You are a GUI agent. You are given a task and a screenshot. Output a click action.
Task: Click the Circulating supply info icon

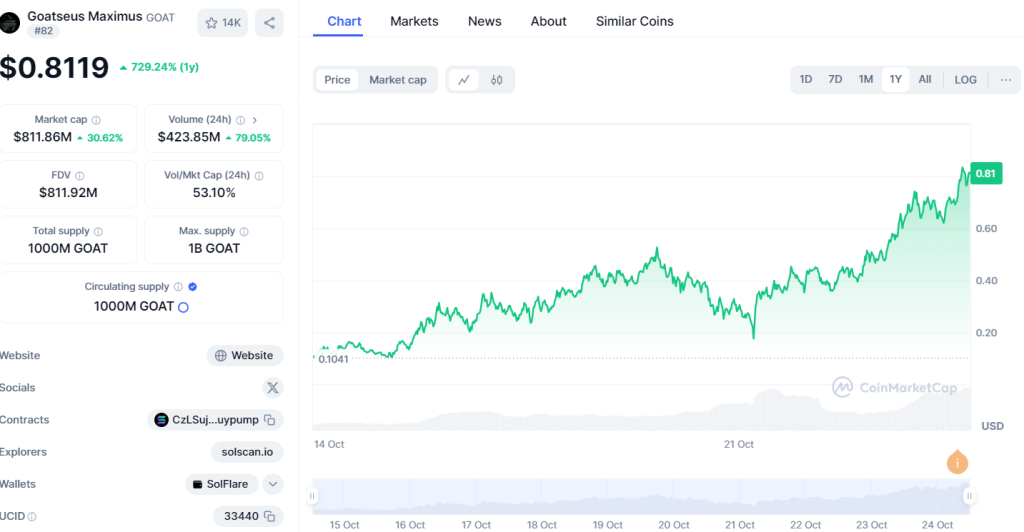click(x=178, y=287)
